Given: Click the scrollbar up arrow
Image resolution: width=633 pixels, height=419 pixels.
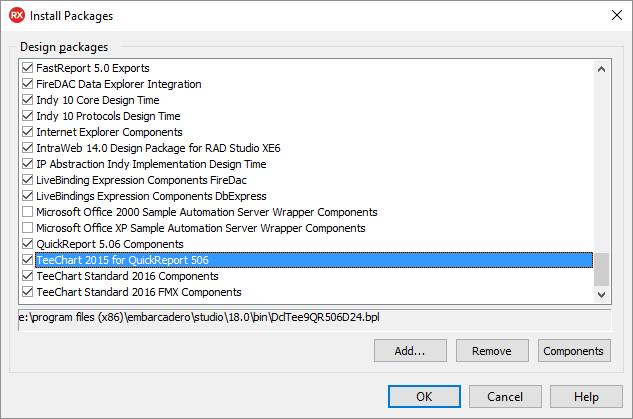Looking at the screenshot, I should (x=602, y=69).
